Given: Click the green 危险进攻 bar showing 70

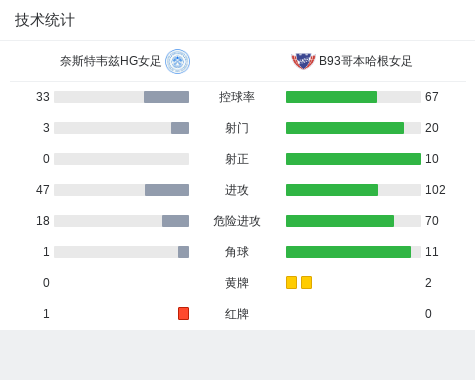Looking at the screenshot, I should point(340,221).
